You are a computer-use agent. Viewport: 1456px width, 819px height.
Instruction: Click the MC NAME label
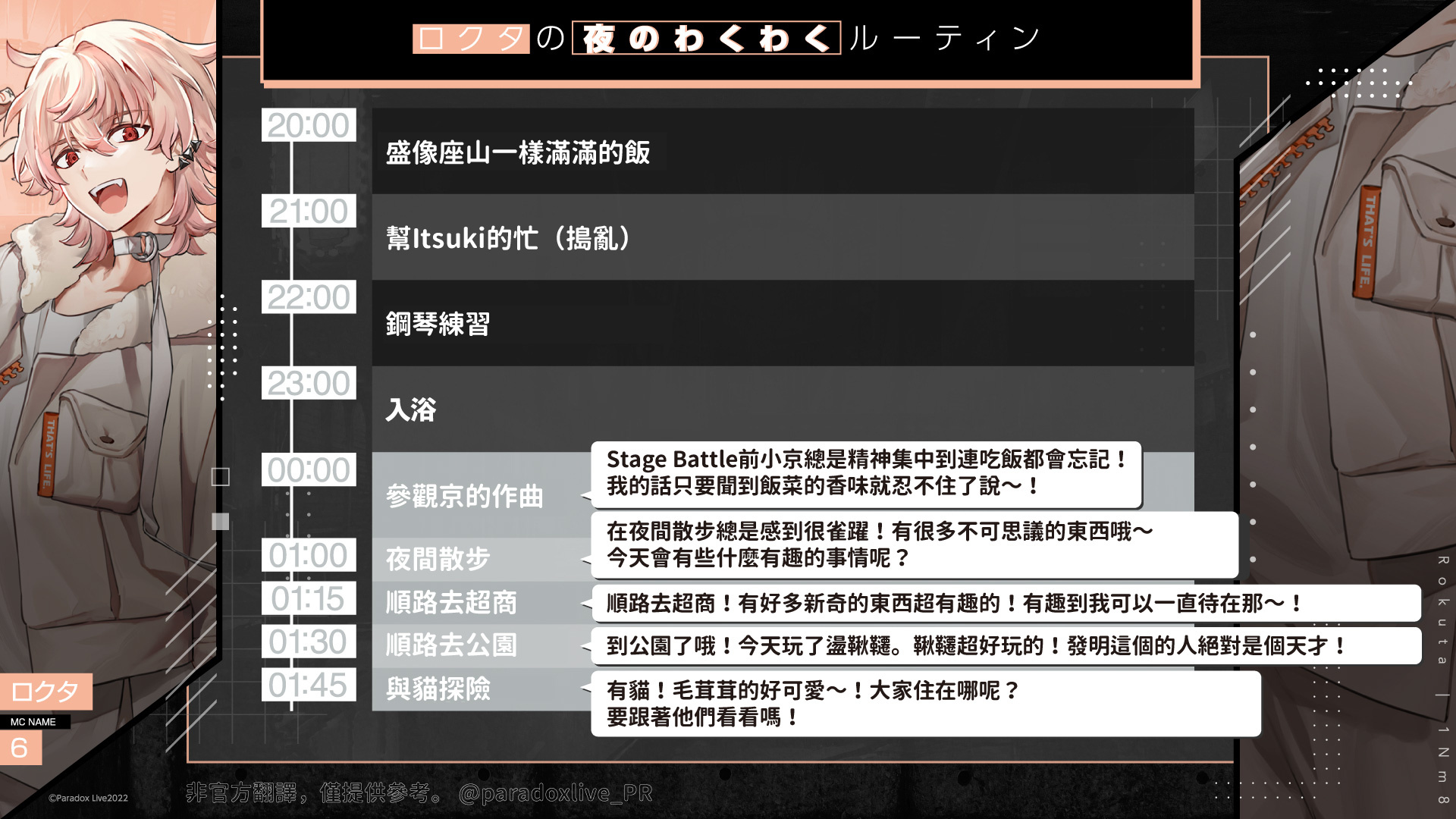point(34,722)
